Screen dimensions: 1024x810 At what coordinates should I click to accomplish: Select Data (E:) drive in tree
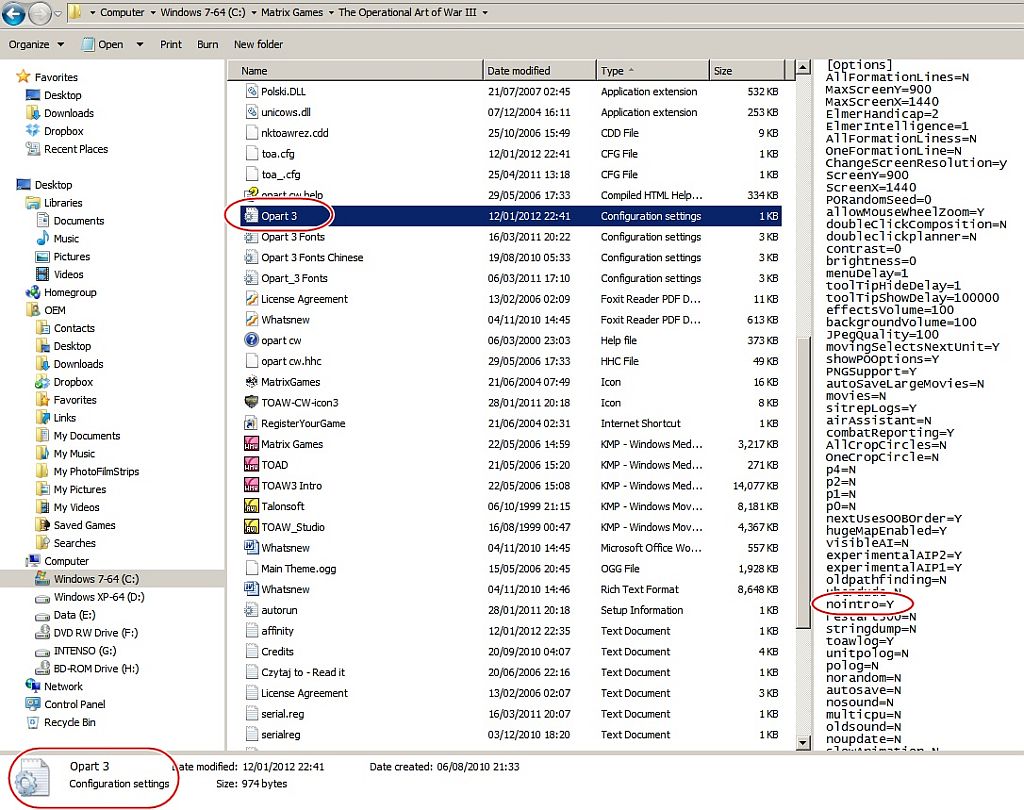[x=74, y=615]
